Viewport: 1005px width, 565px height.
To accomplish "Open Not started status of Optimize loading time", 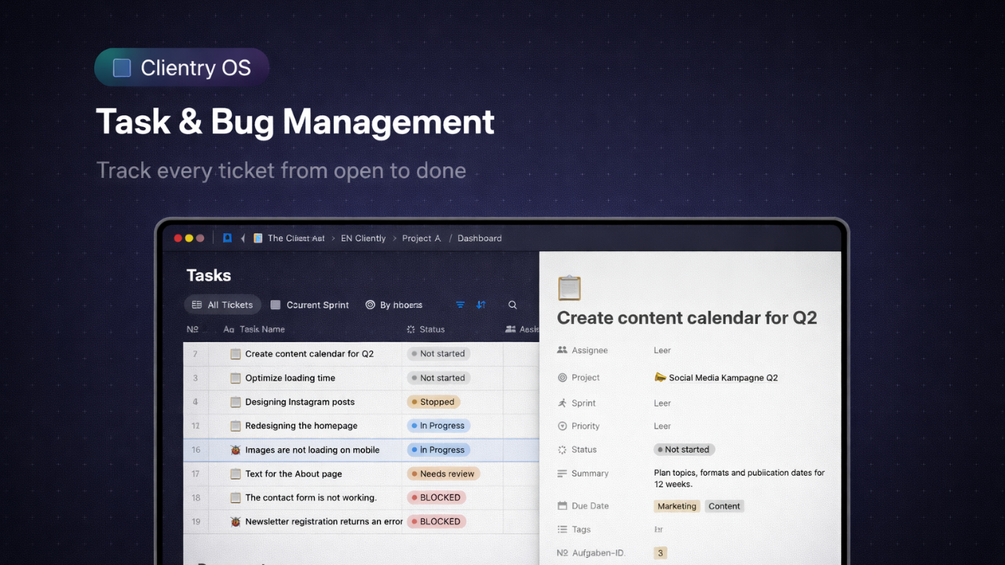I will (x=438, y=378).
